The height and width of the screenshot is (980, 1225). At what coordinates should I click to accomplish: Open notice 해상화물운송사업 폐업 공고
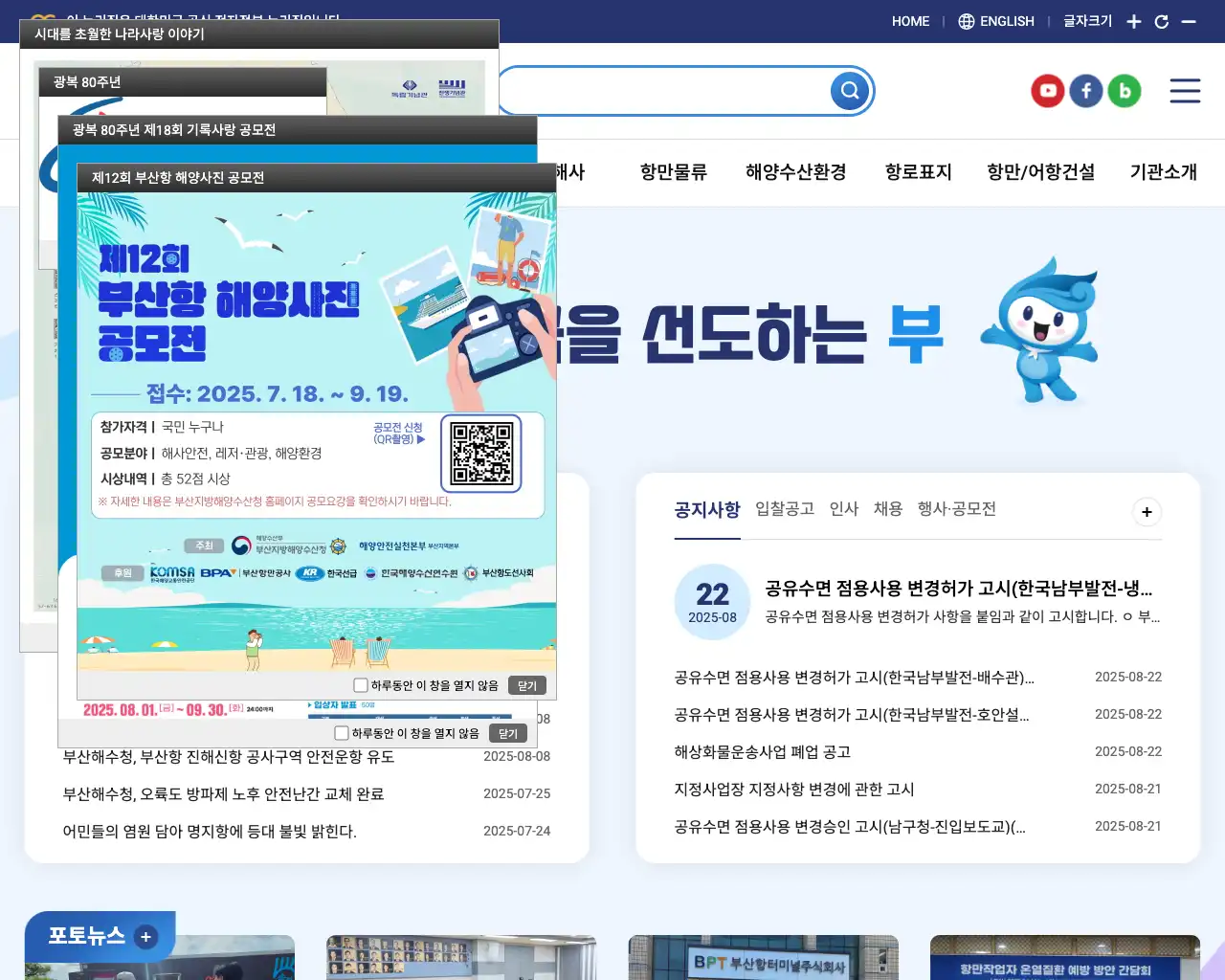click(763, 752)
